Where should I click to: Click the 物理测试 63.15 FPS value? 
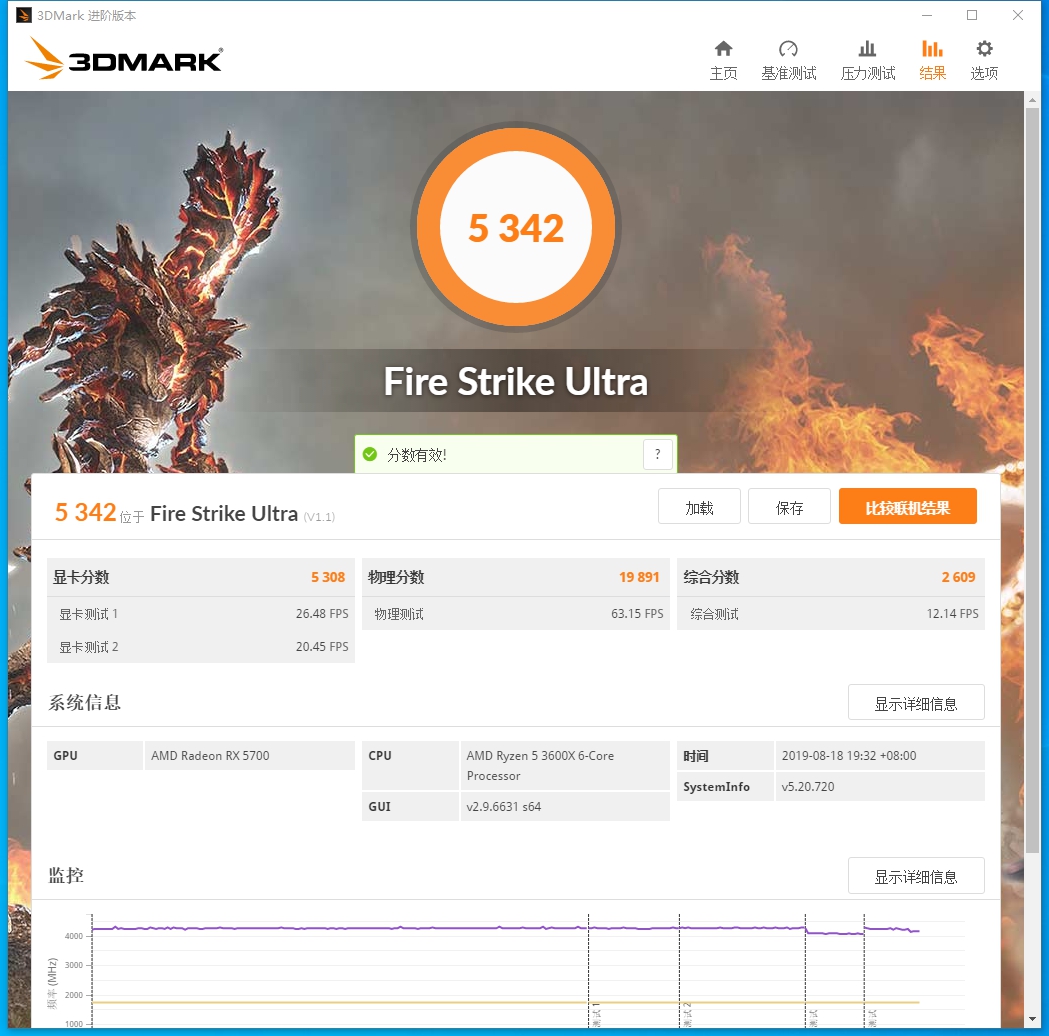pyautogui.click(x=637, y=614)
